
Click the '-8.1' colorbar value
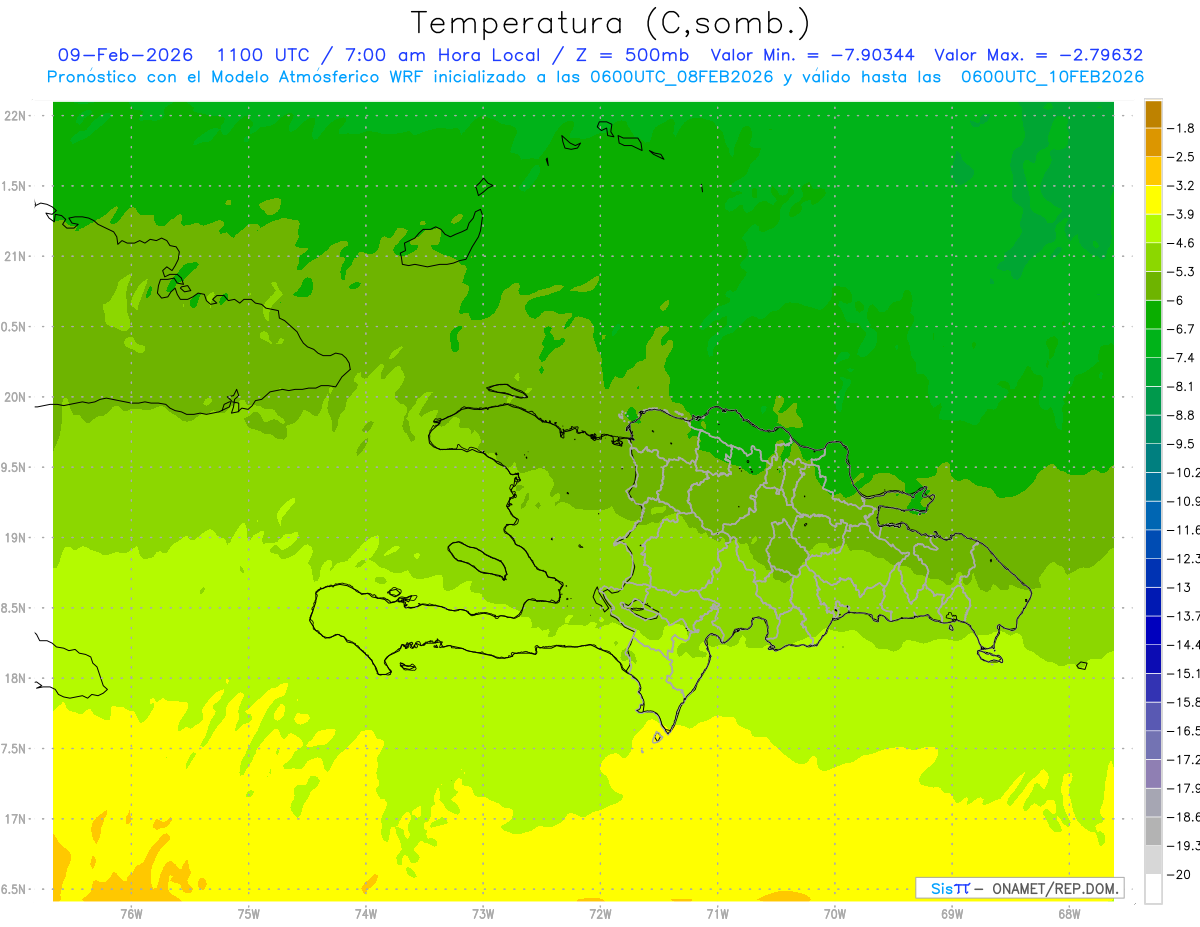tap(1182, 387)
